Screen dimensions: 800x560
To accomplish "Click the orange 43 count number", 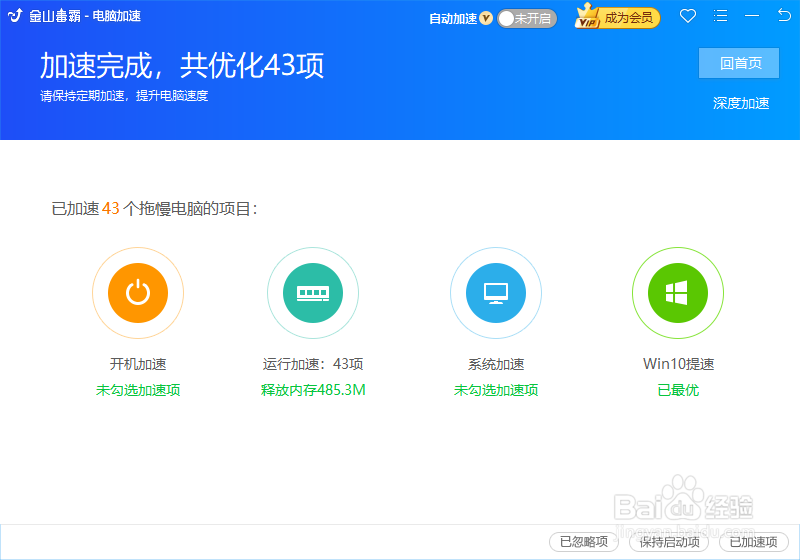I will 111,209.
